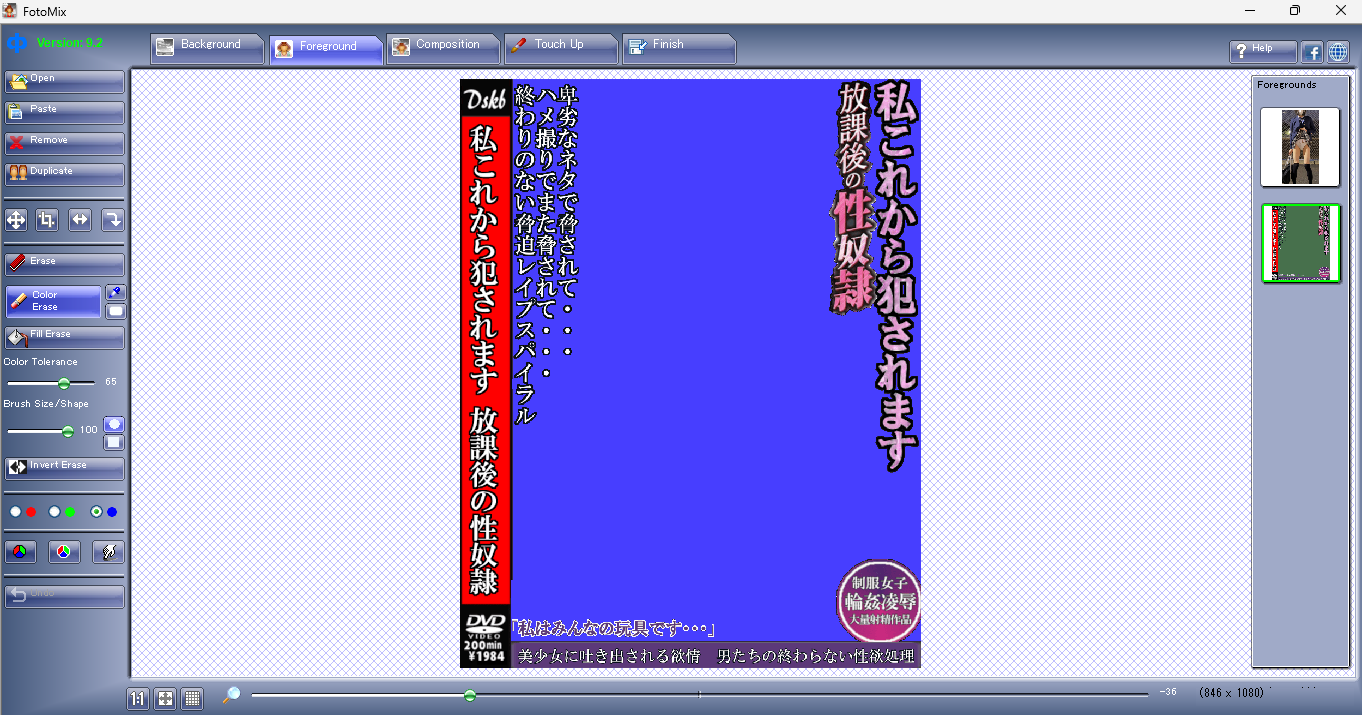Viewport: 1362px width, 715px height.
Task: Click the horizontal Flip icon
Action: click(x=80, y=220)
